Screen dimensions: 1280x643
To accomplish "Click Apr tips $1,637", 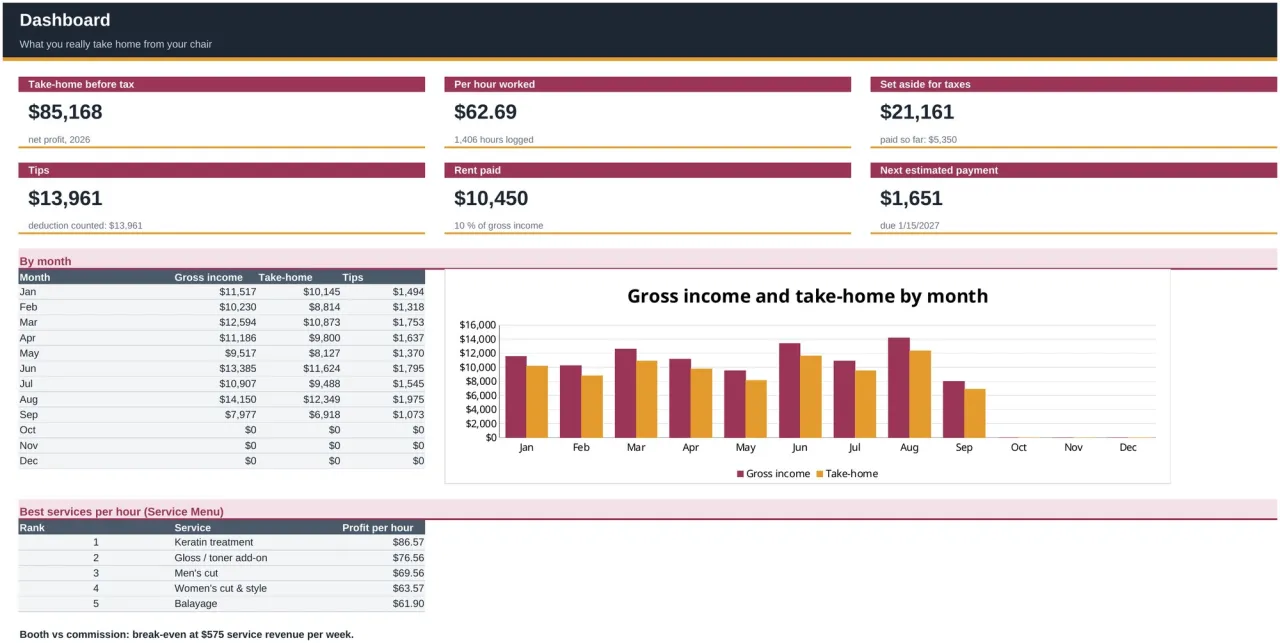I will point(408,338).
